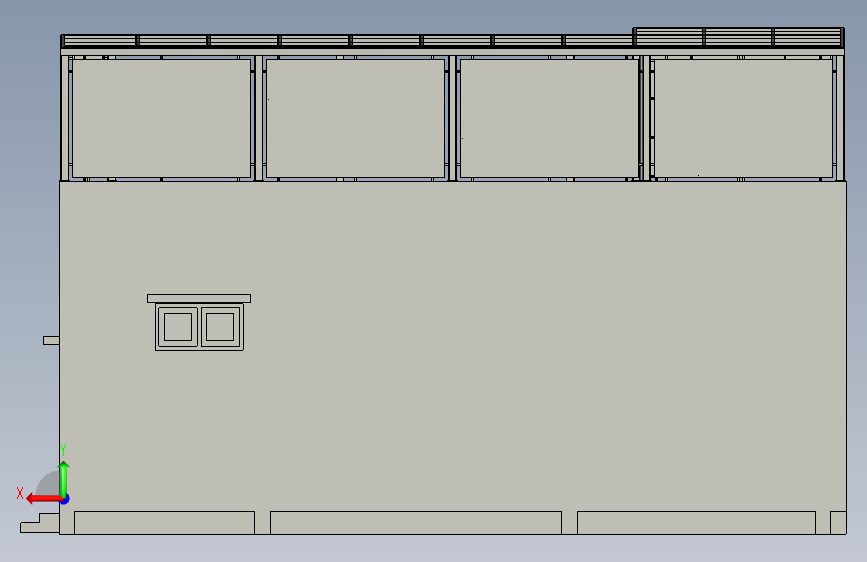The height and width of the screenshot is (562, 867).
Task: Click the red X axis label
Action: pyautogui.click(x=20, y=493)
